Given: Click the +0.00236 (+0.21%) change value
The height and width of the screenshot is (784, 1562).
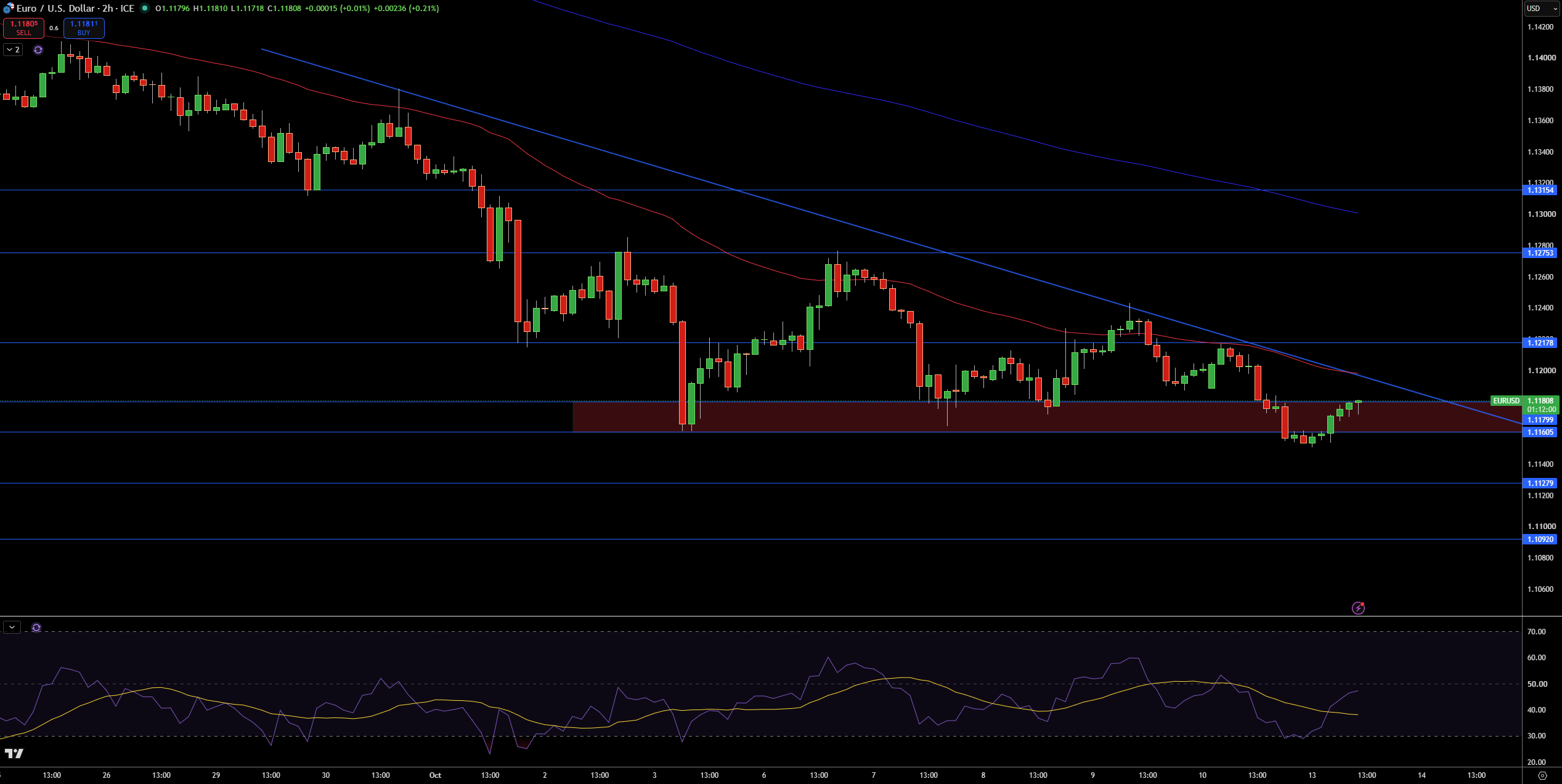Looking at the screenshot, I should 406,9.
